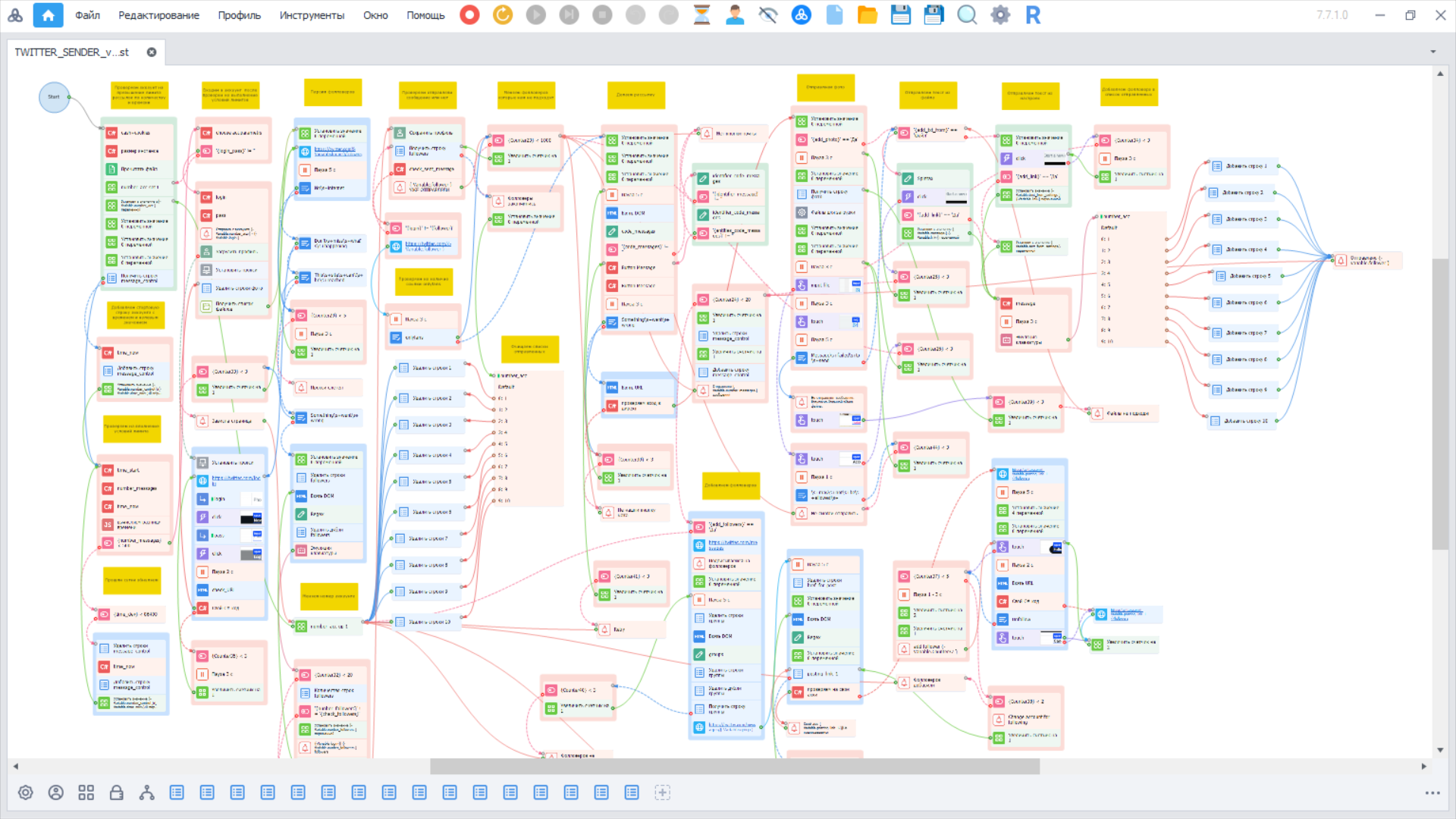
Task: Open the tab list dropdown arrow at right
Action: coord(1432,52)
